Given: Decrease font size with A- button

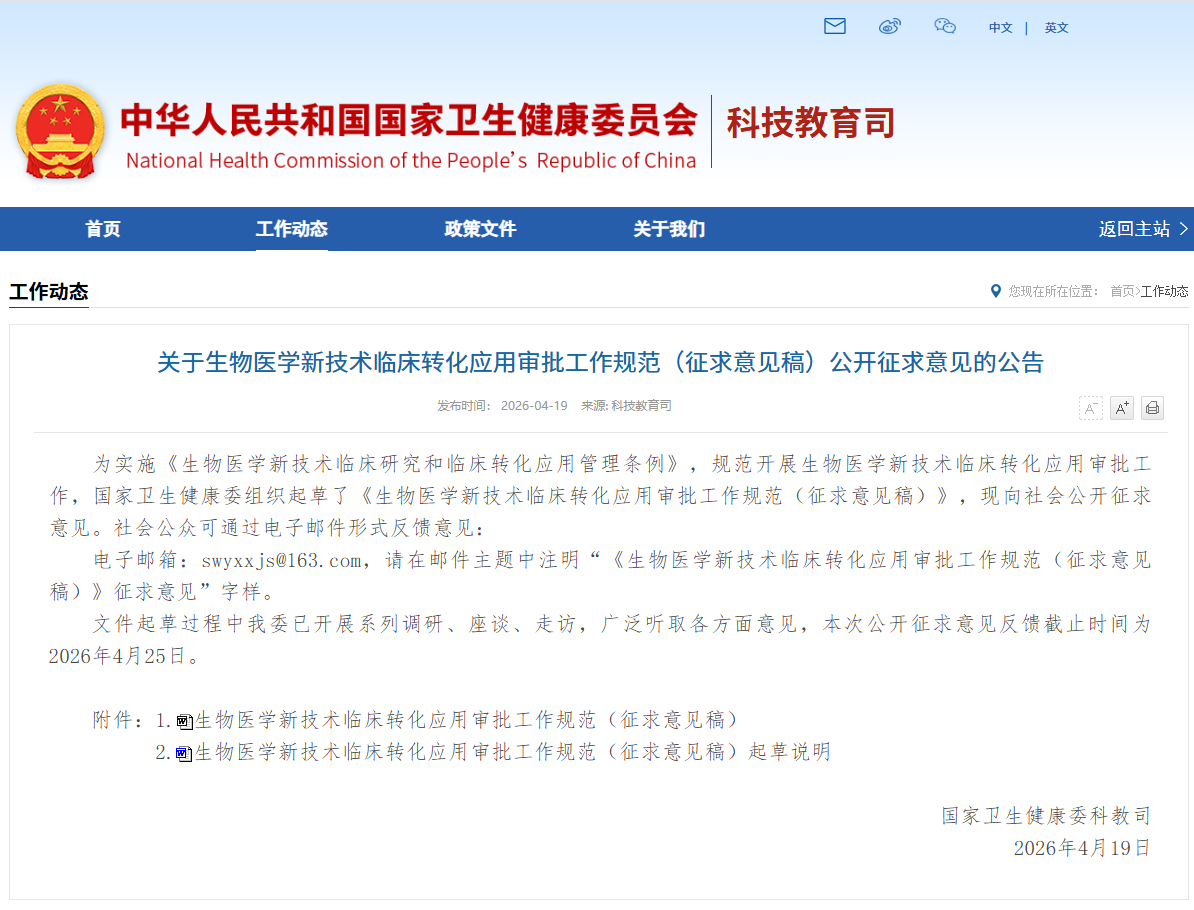Looking at the screenshot, I should pos(1091,408).
